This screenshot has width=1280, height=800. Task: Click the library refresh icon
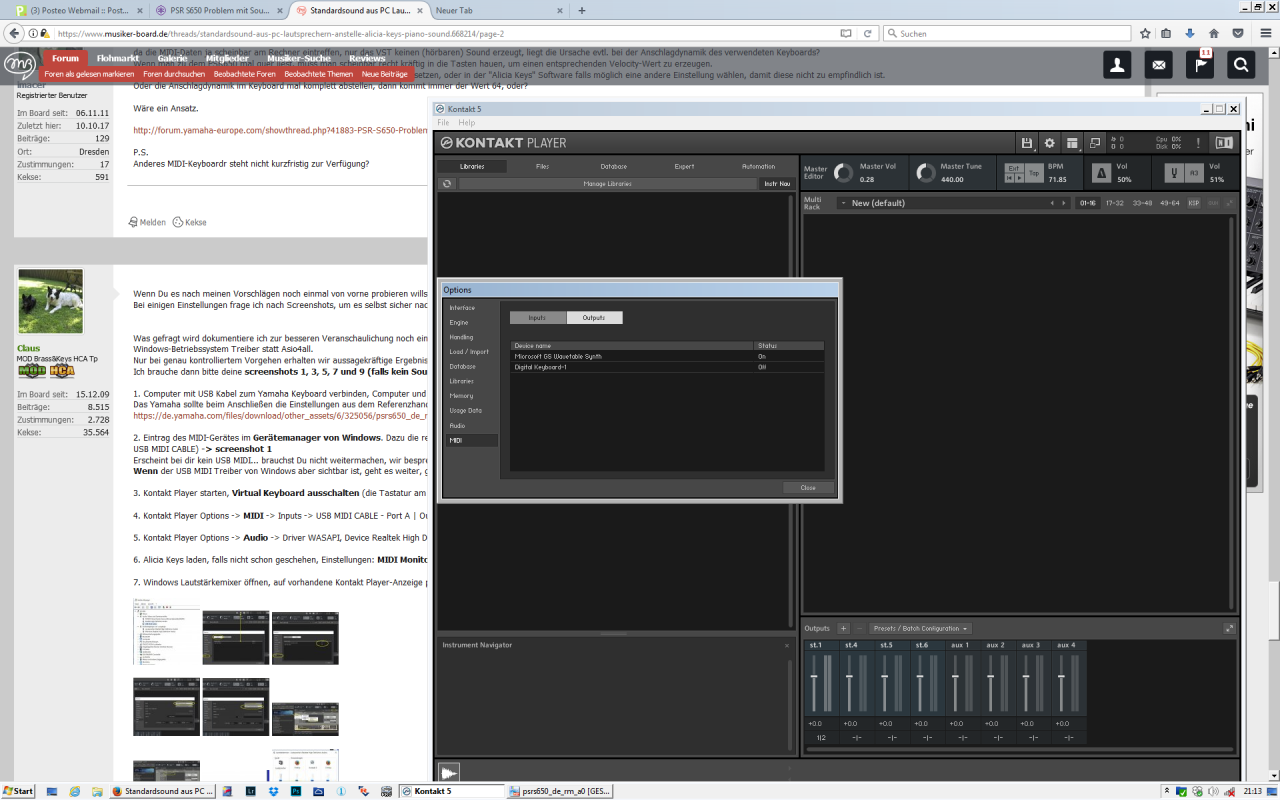447,184
